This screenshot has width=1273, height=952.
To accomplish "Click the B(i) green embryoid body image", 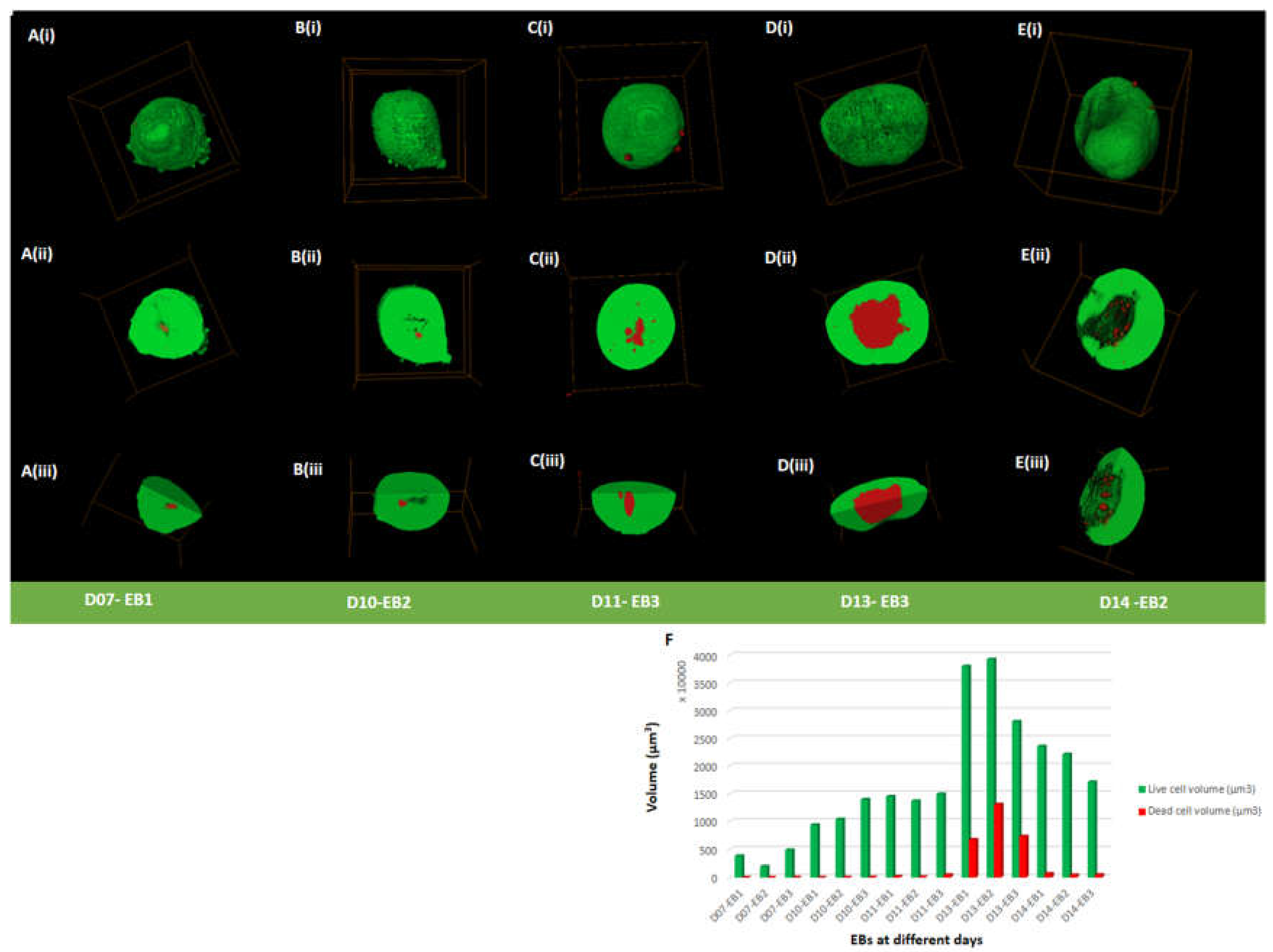I will click(407, 129).
